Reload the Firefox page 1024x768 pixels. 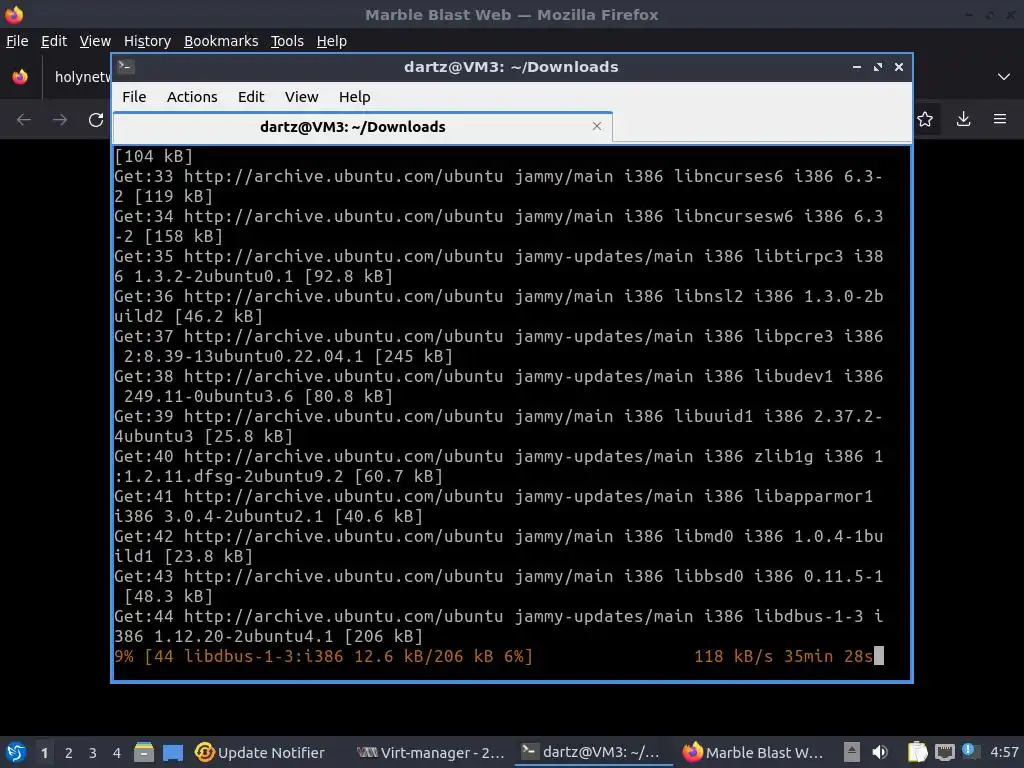(x=96, y=120)
